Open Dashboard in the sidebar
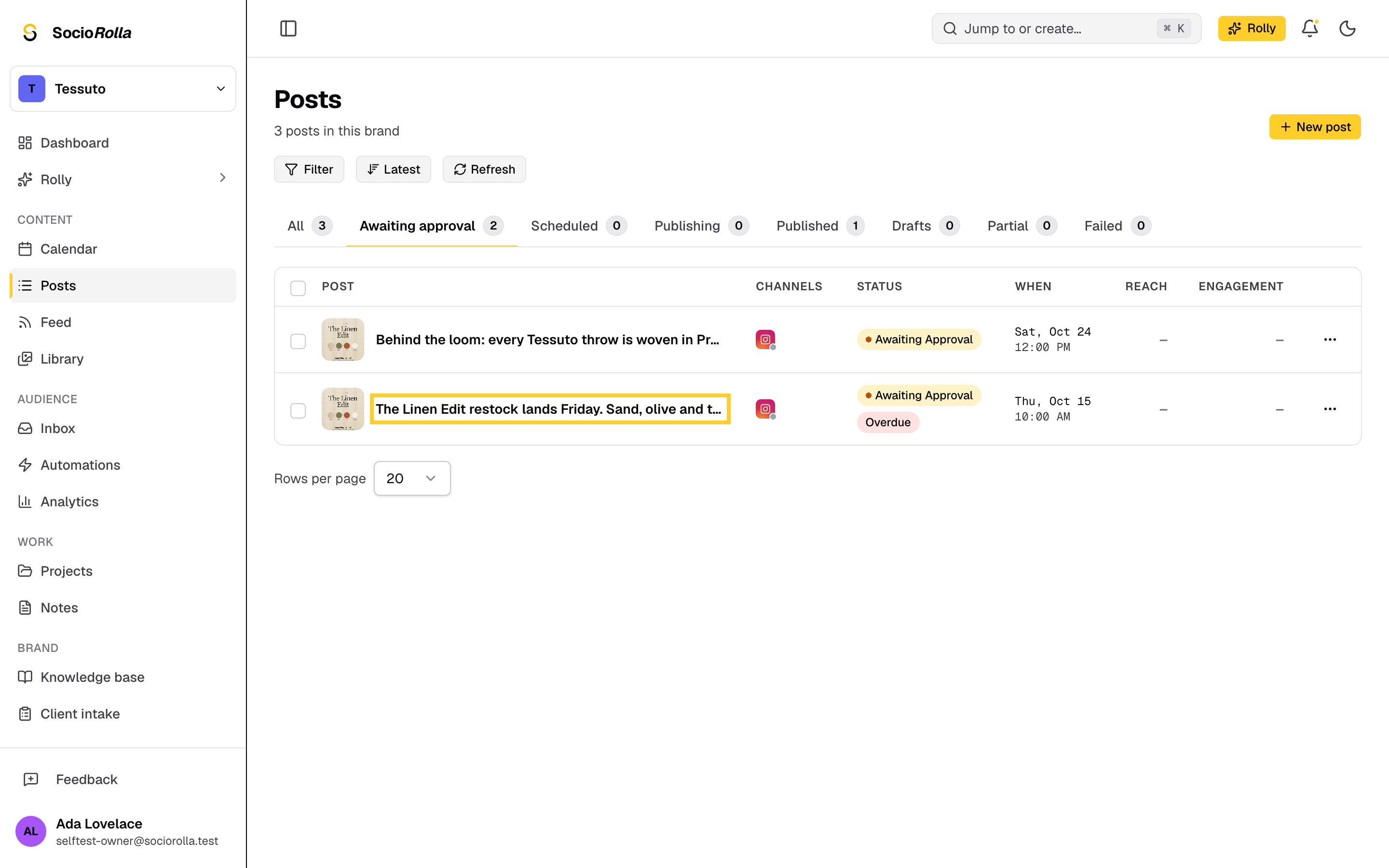The height and width of the screenshot is (868, 1389). [123, 143]
